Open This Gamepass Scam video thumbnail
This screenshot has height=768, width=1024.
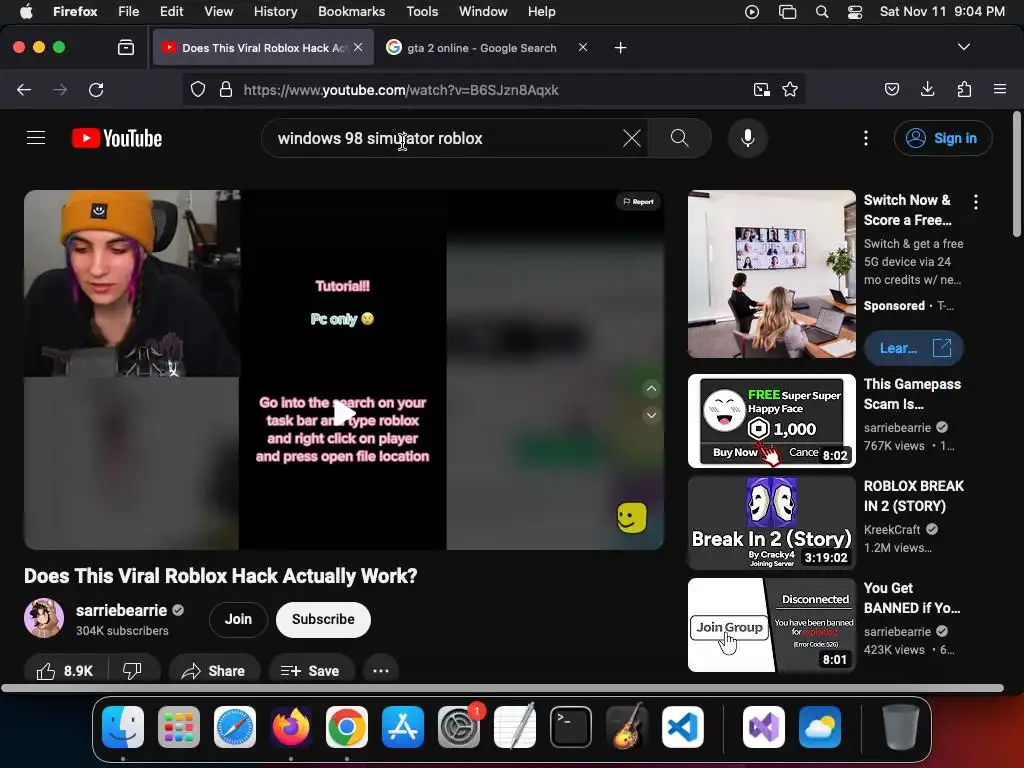point(771,421)
